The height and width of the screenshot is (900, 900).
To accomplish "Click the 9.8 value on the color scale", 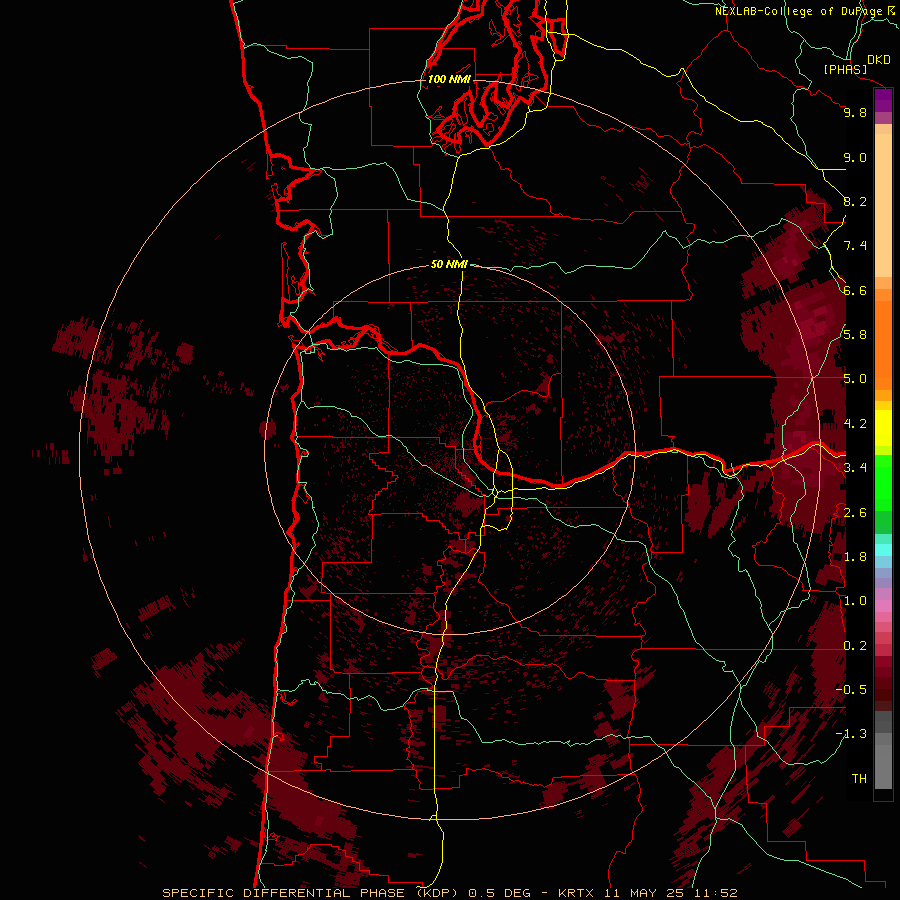I will tap(855, 112).
